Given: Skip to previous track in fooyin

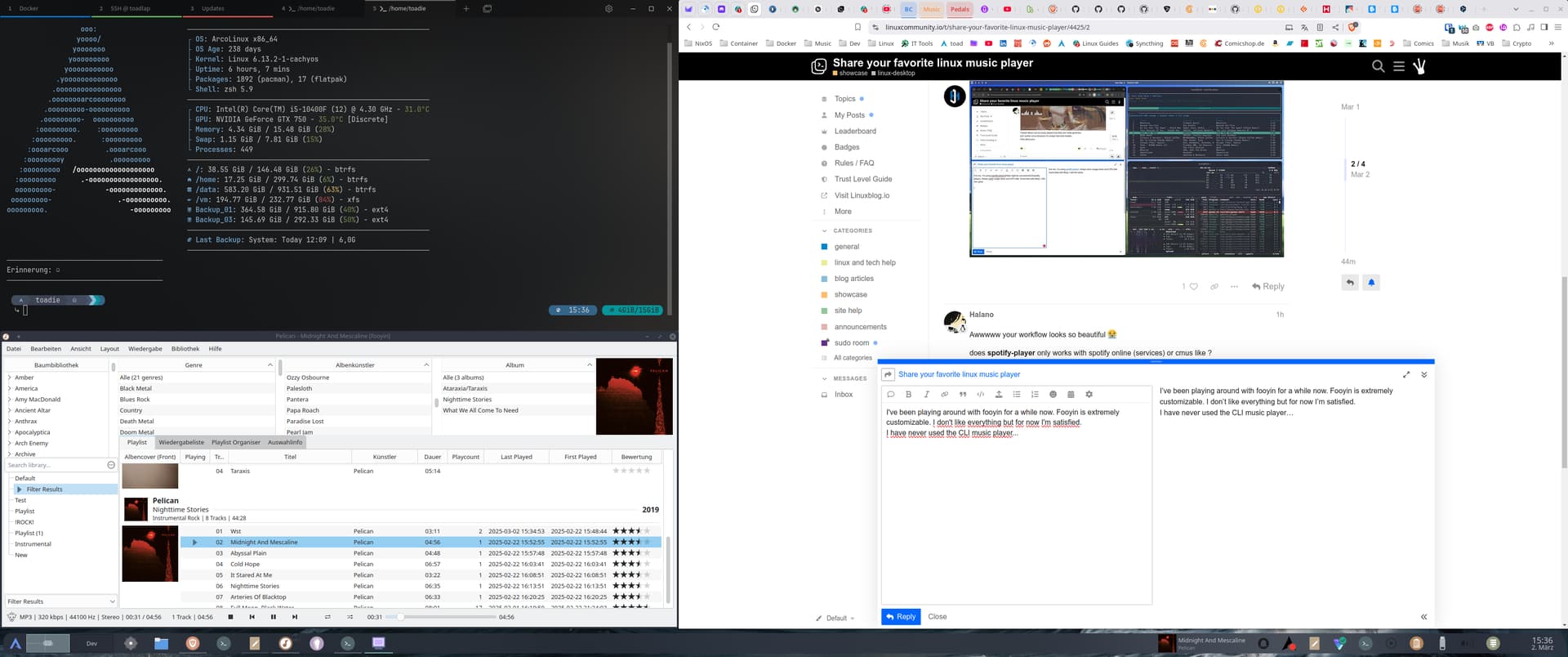Looking at the screenshot, I should tap(252, 617).
